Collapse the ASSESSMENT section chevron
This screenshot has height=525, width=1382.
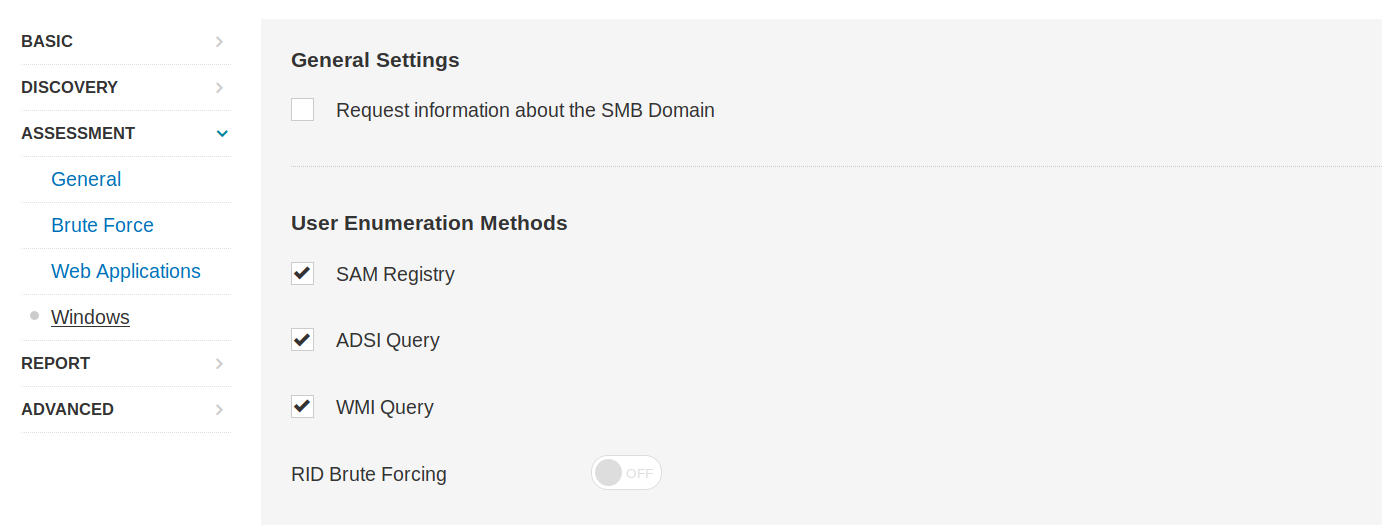(222, 134)
